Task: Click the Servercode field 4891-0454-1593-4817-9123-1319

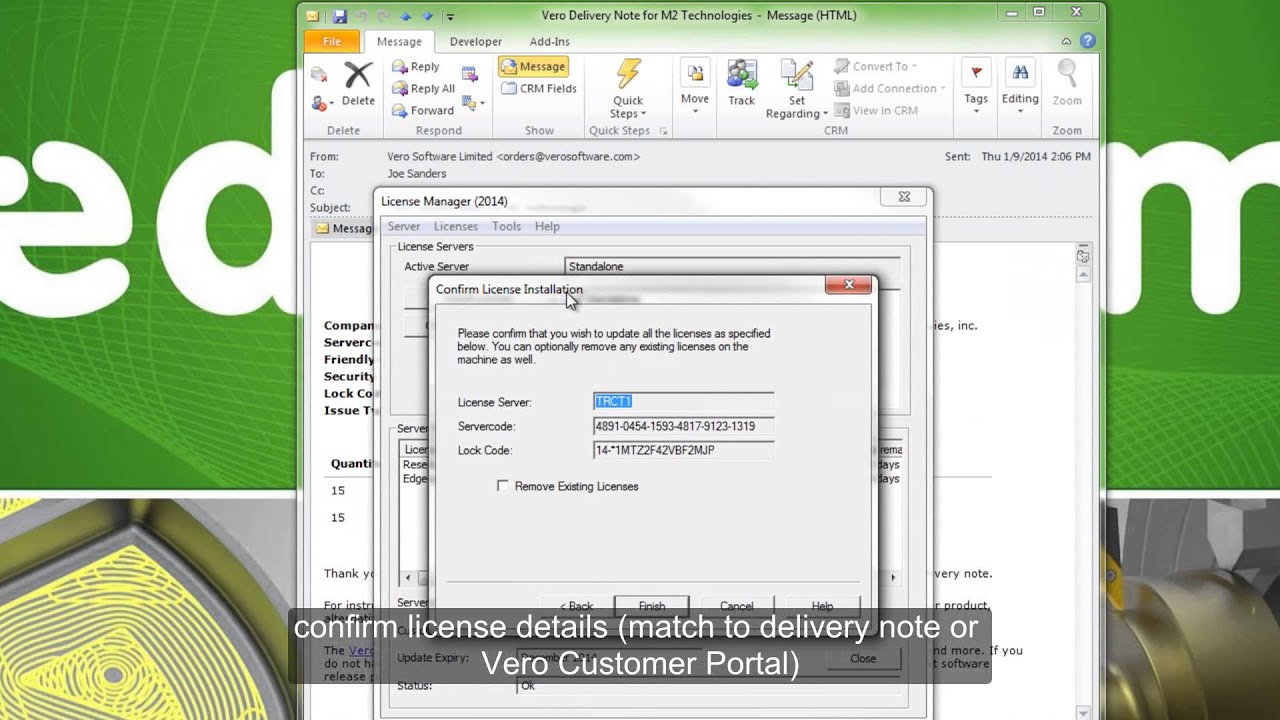Action: coord(683,426)
